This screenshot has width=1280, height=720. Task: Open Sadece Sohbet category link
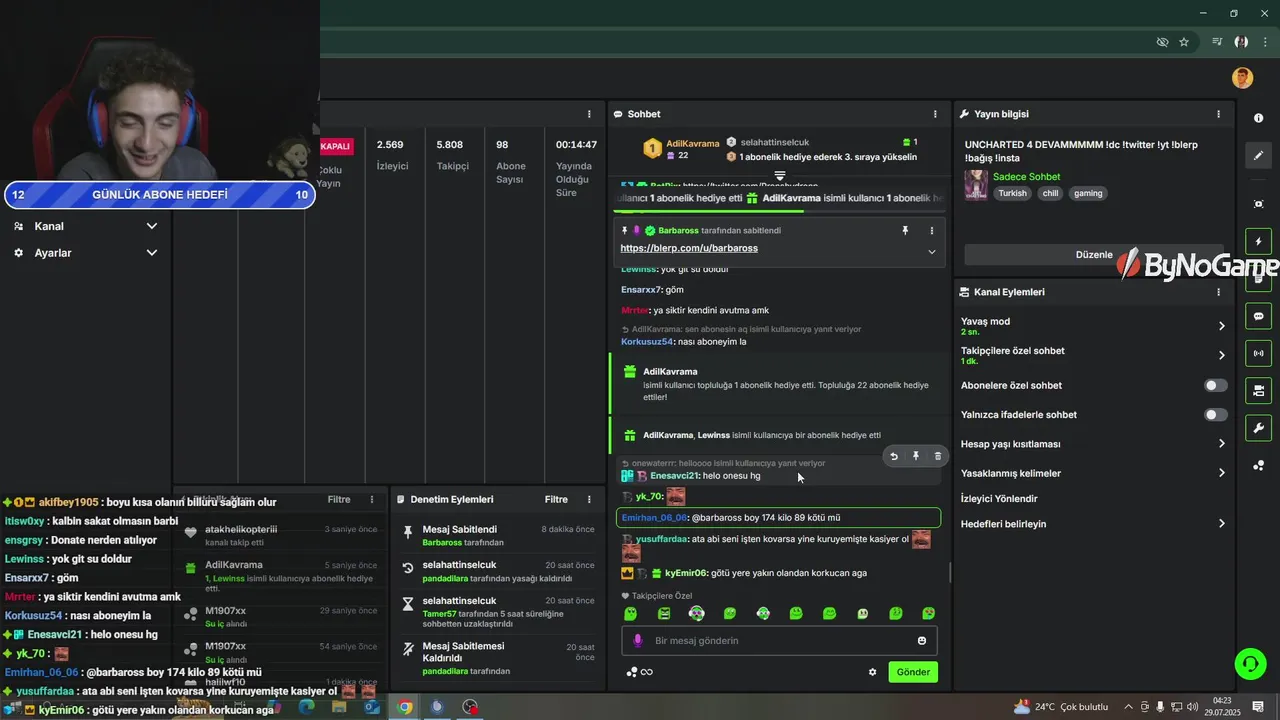(x=1026, y=177)
